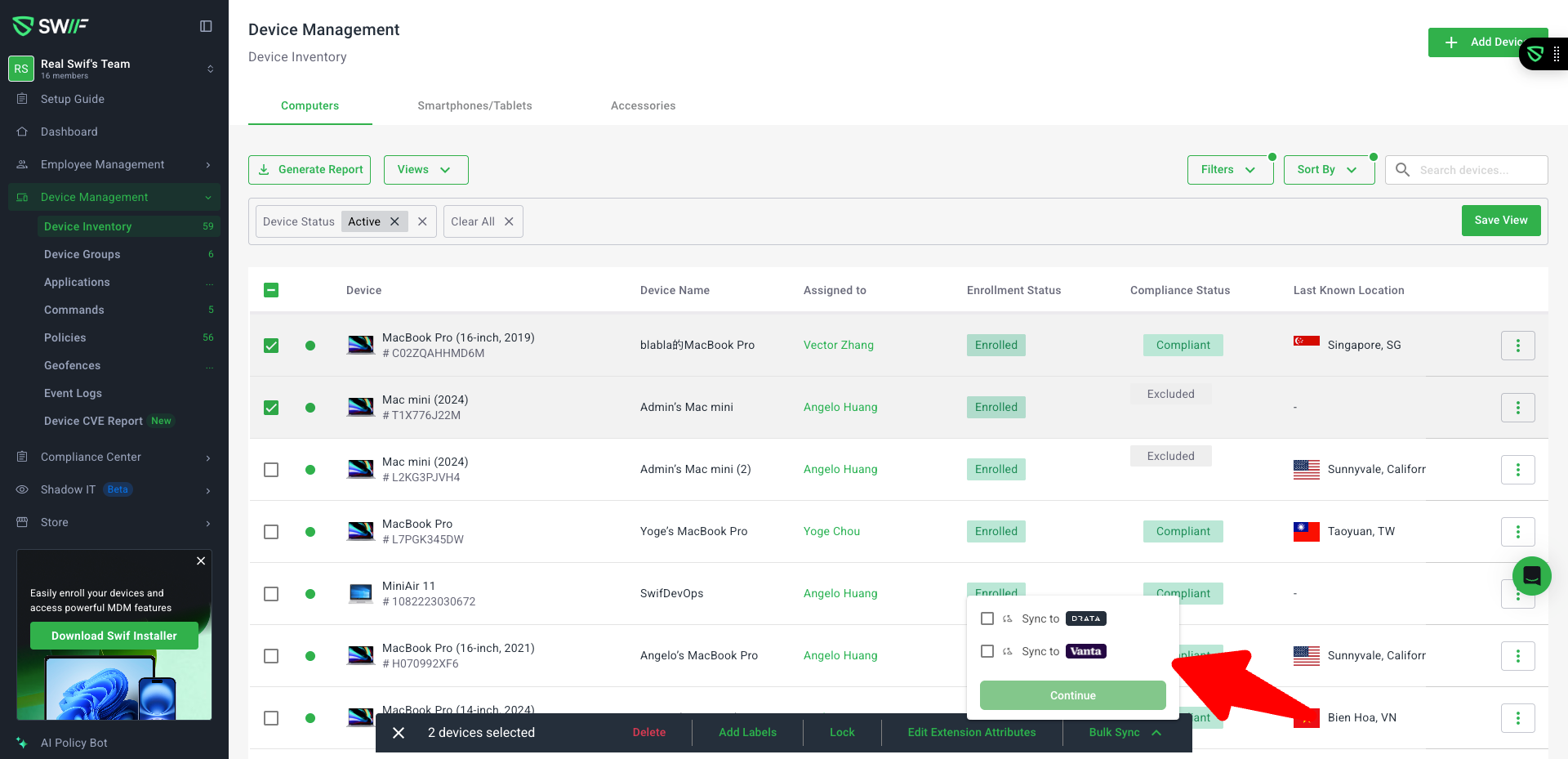Image resolution: width=1568 pixels, height=759 pixels.
Task: Switch to the Accessories tab
Action: 643,105
